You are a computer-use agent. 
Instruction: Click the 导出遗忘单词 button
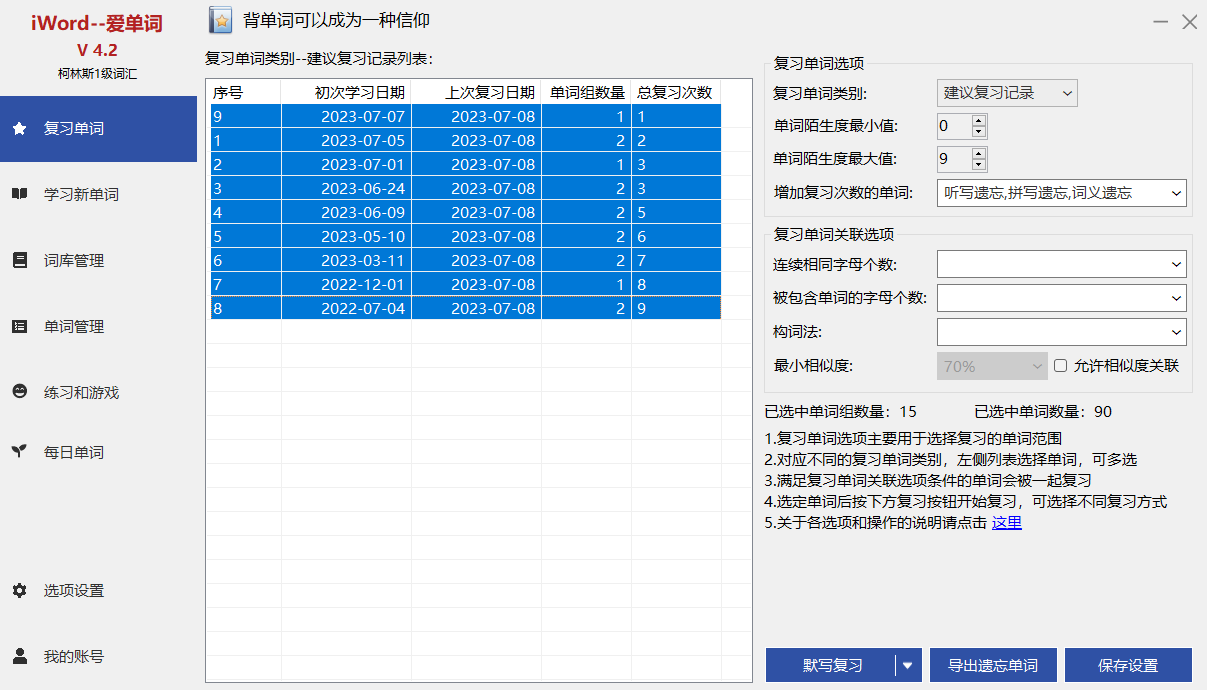pyautogui.click(x=993, y=665)
